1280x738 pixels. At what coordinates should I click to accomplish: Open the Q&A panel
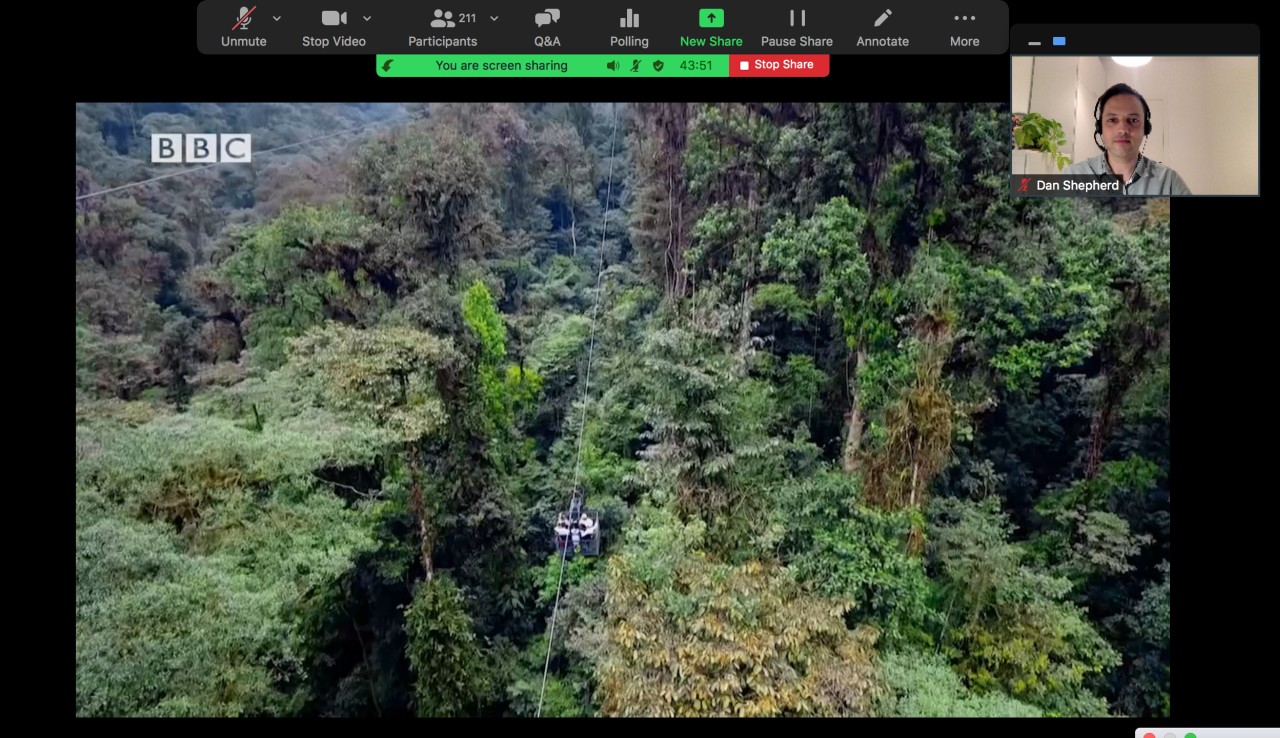click(547, 28)
